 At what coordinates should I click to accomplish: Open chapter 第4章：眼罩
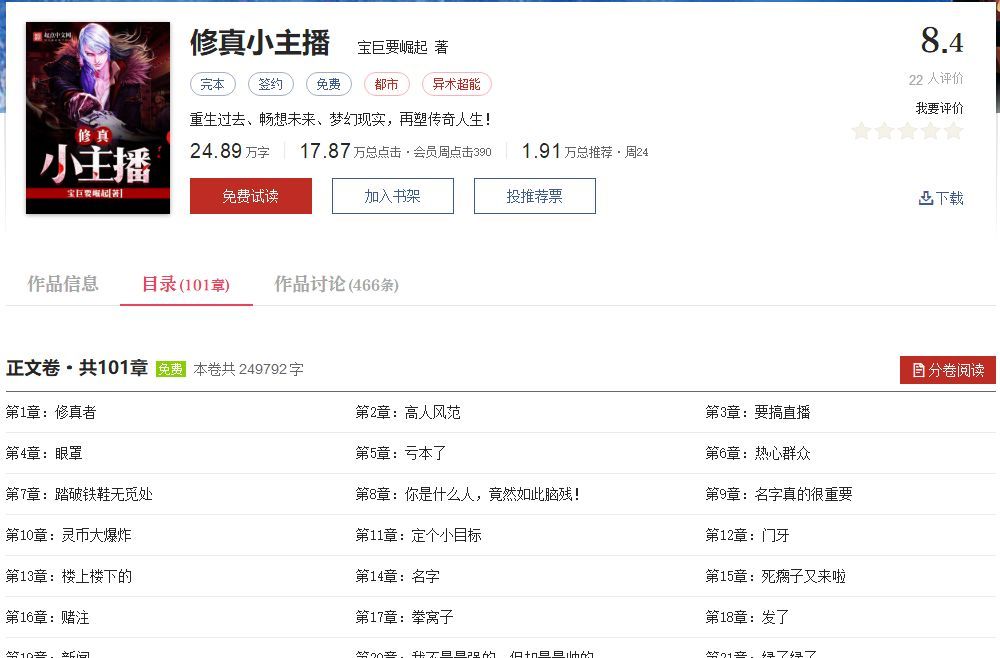tap(44, 453)
